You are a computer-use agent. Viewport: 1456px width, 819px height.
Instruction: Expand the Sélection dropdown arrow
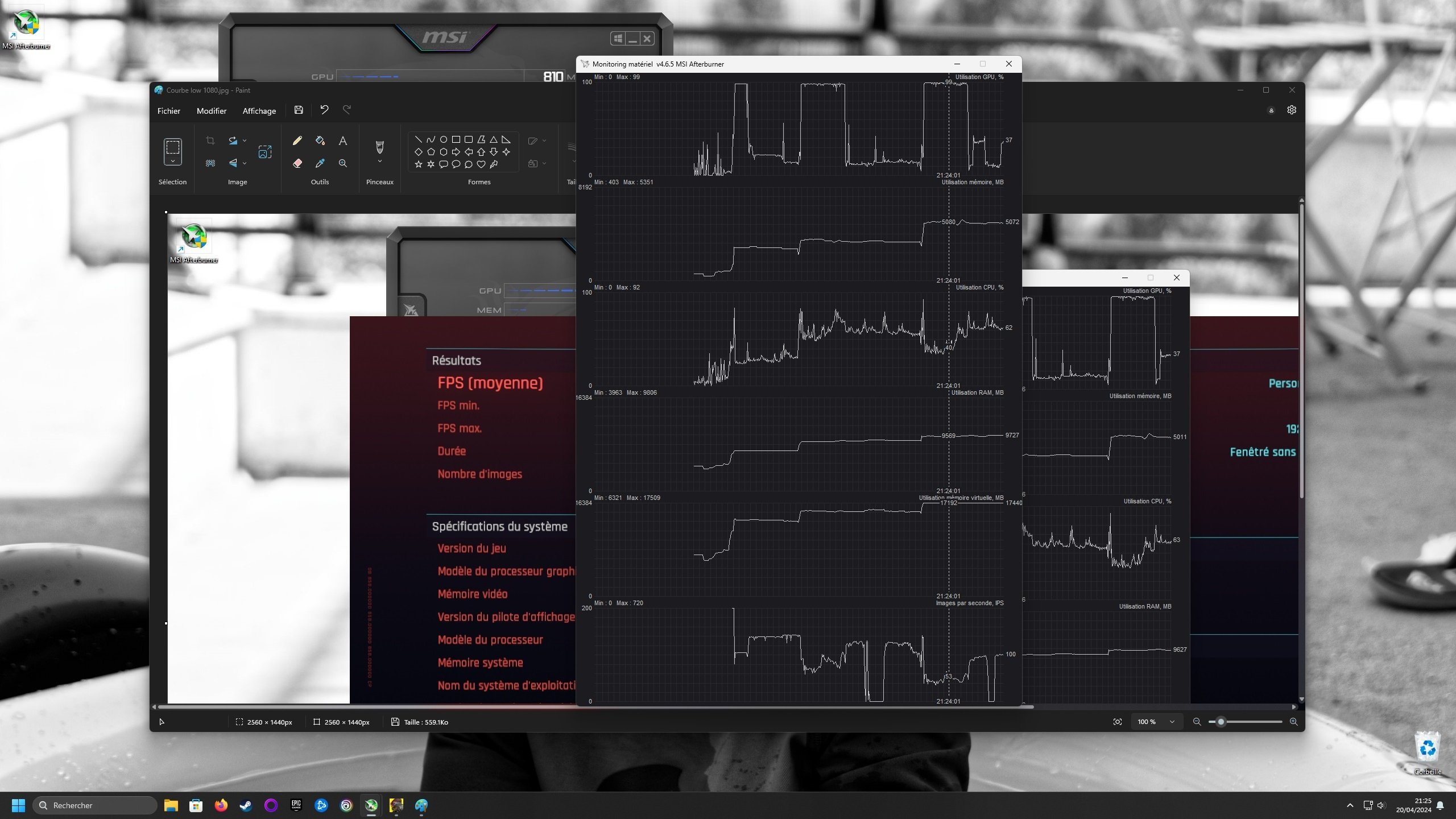(x=173, y=162)
